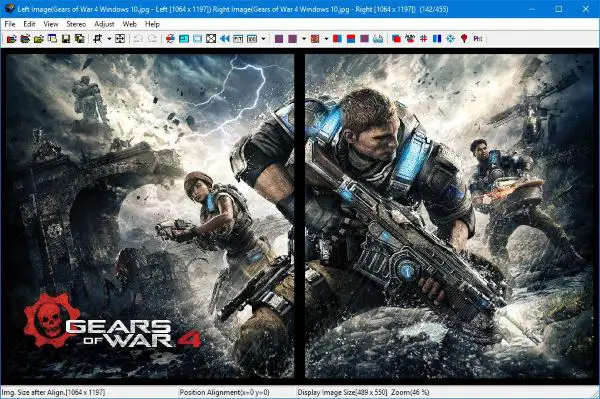Image resolution: width=600 pixels, height=399 pixels.
Task: Expand dropdown after purple interlaced icons
Action: point(304,39)
